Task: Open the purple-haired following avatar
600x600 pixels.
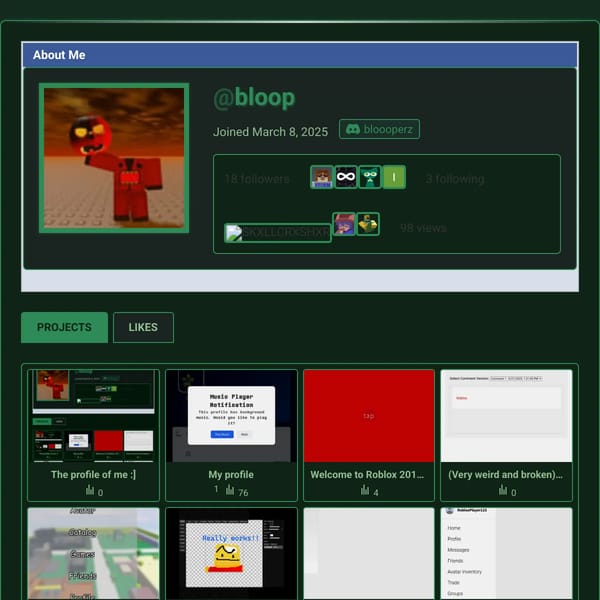Action: coord(344,224)
